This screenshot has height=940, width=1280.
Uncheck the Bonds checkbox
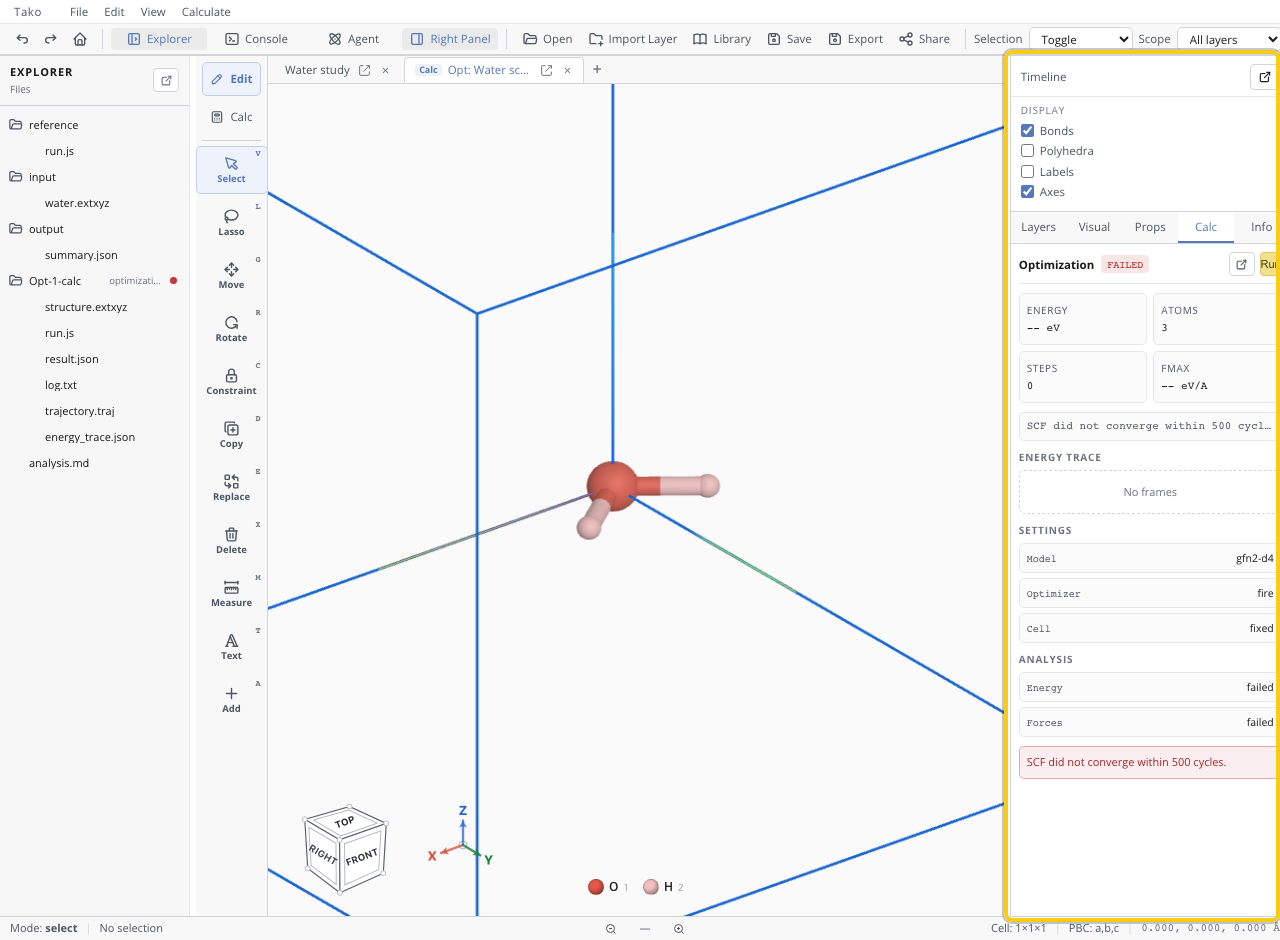coord(1027,131)
